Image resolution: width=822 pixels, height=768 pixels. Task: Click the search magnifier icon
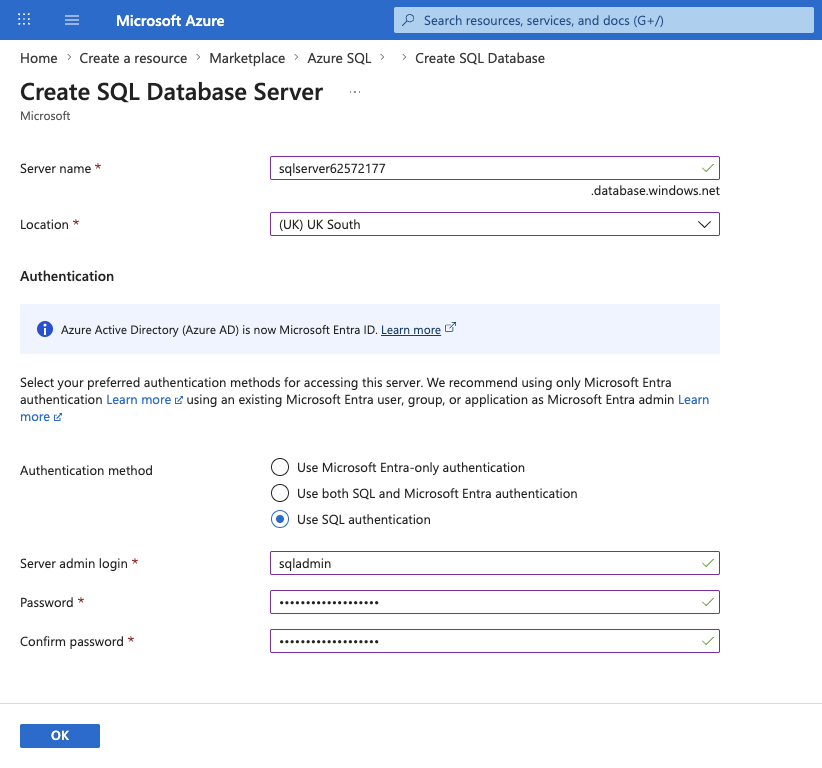tap(408, 20)
